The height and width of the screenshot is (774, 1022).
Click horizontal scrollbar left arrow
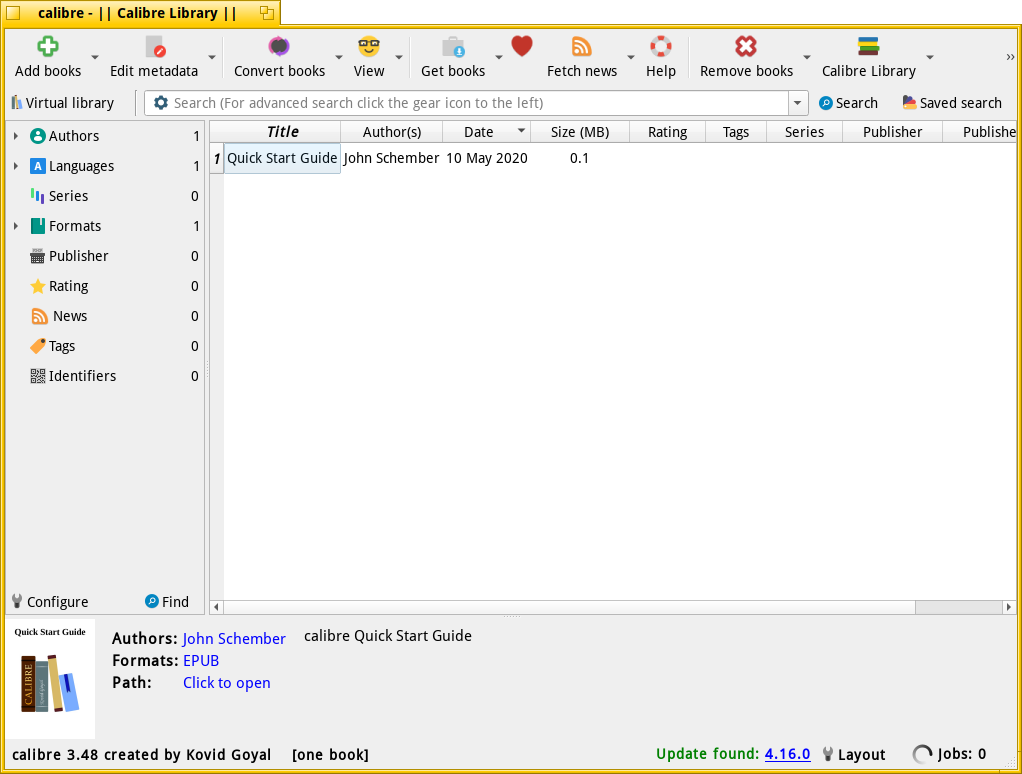[x=216, y=607]
